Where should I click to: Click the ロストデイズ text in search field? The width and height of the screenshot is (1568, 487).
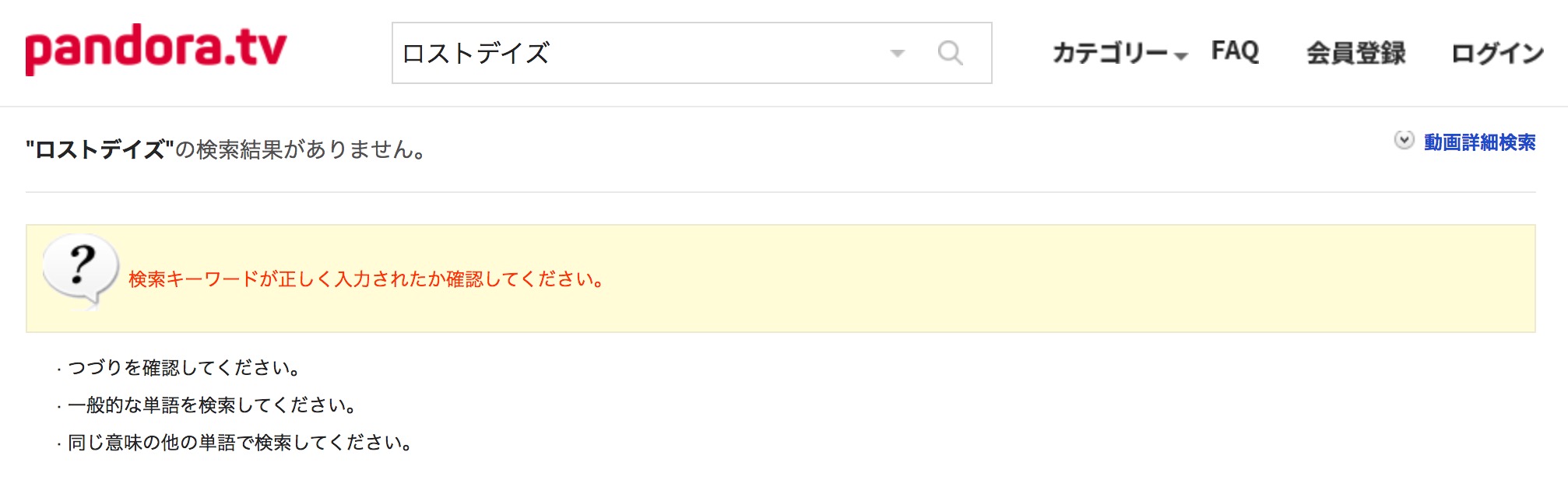[x=476, y=53]
